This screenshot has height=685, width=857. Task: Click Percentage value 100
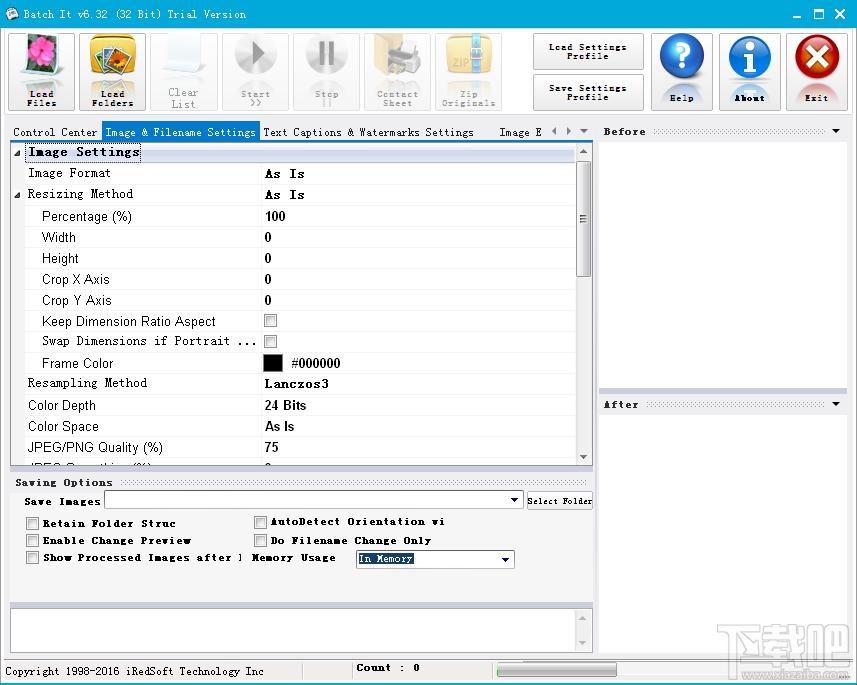click(275, 216)
